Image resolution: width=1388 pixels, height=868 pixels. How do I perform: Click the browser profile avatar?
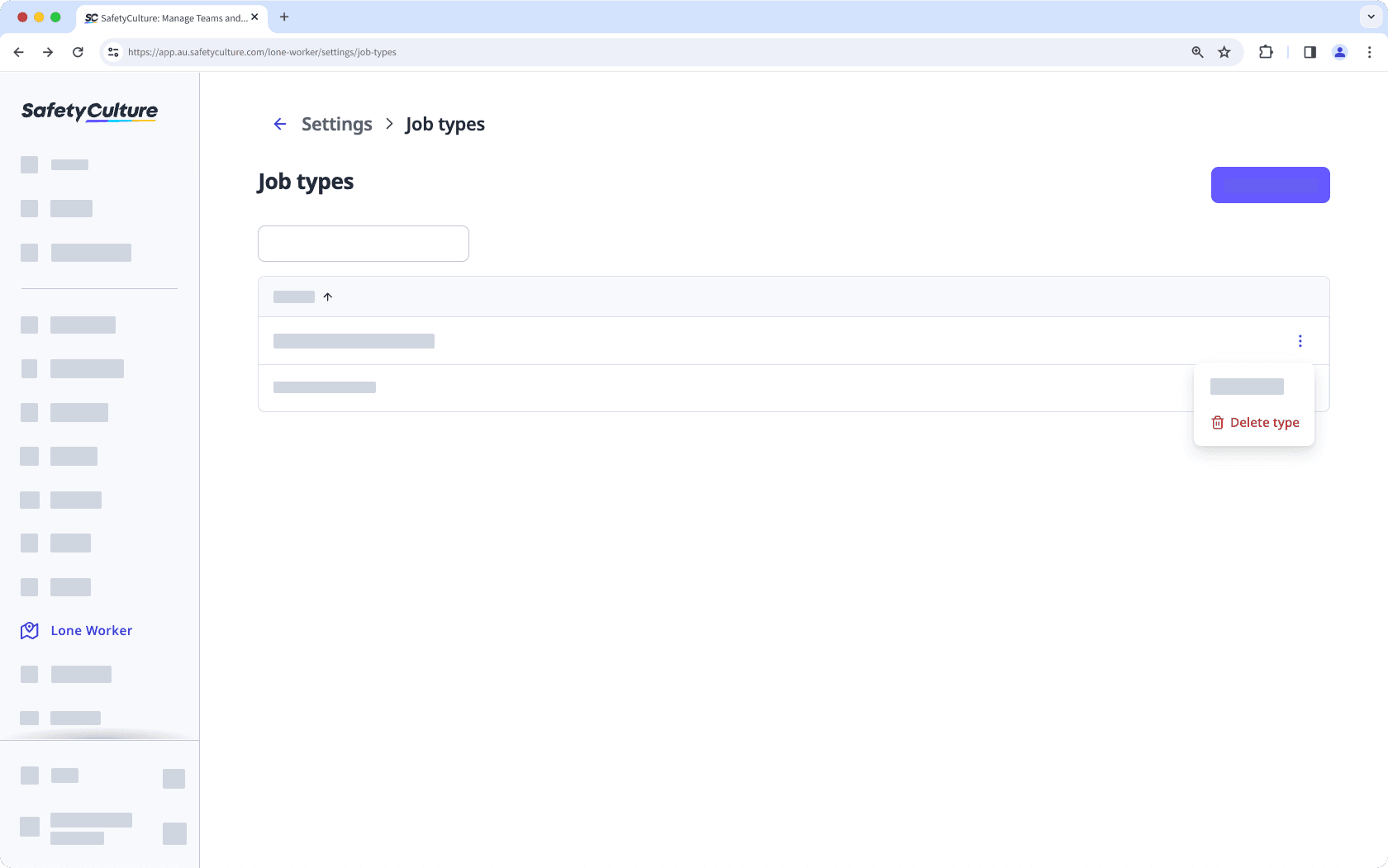(x=1340, y=51)
